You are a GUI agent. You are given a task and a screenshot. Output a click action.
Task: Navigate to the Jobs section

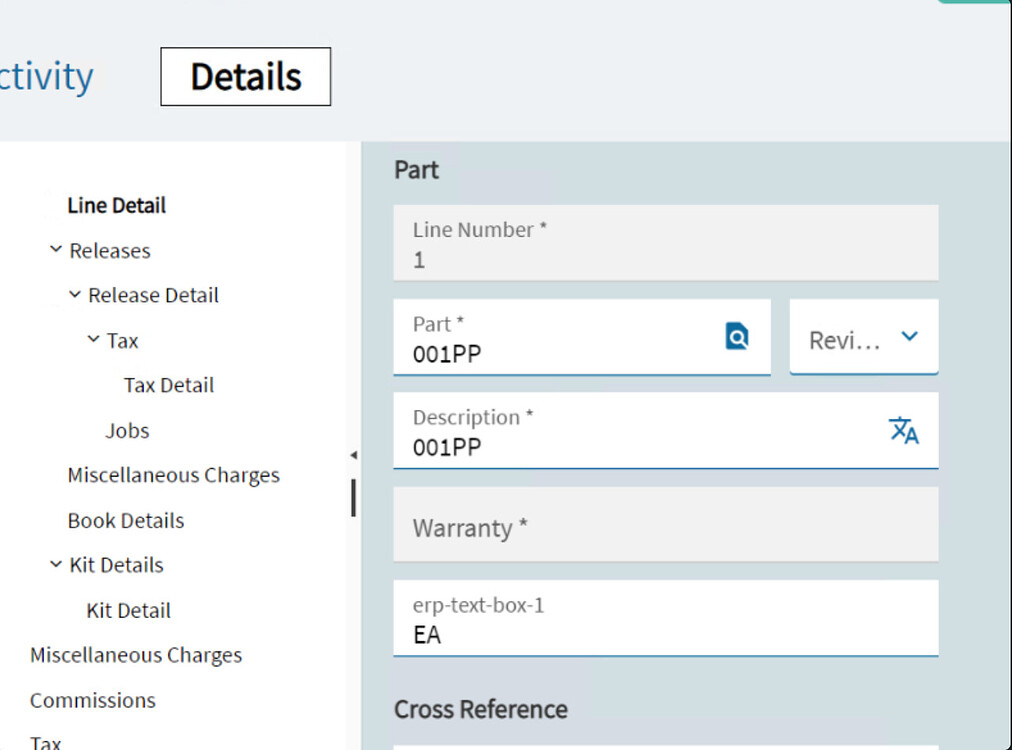click(126, 430)
